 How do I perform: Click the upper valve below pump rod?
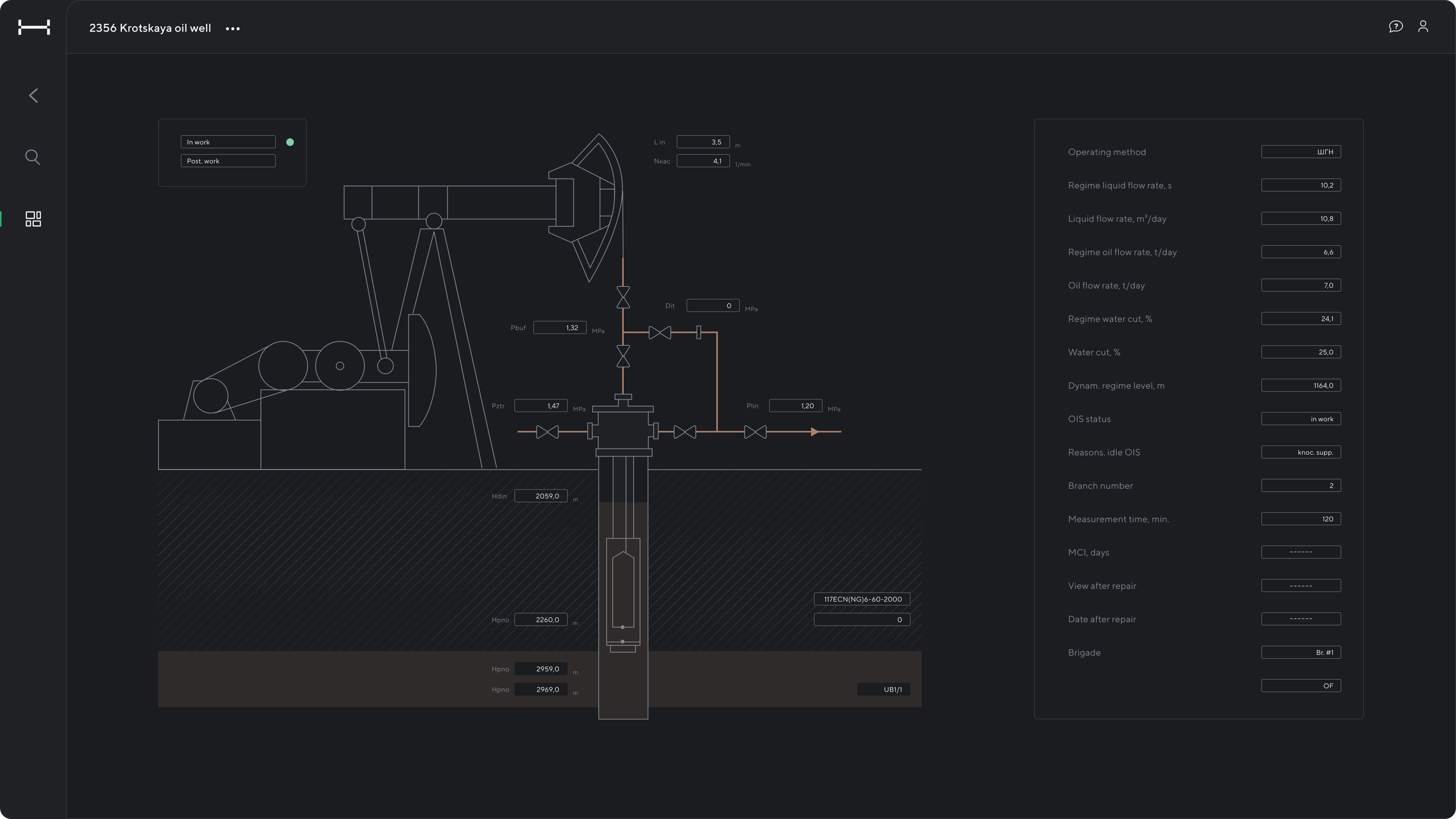pos(623,297)
